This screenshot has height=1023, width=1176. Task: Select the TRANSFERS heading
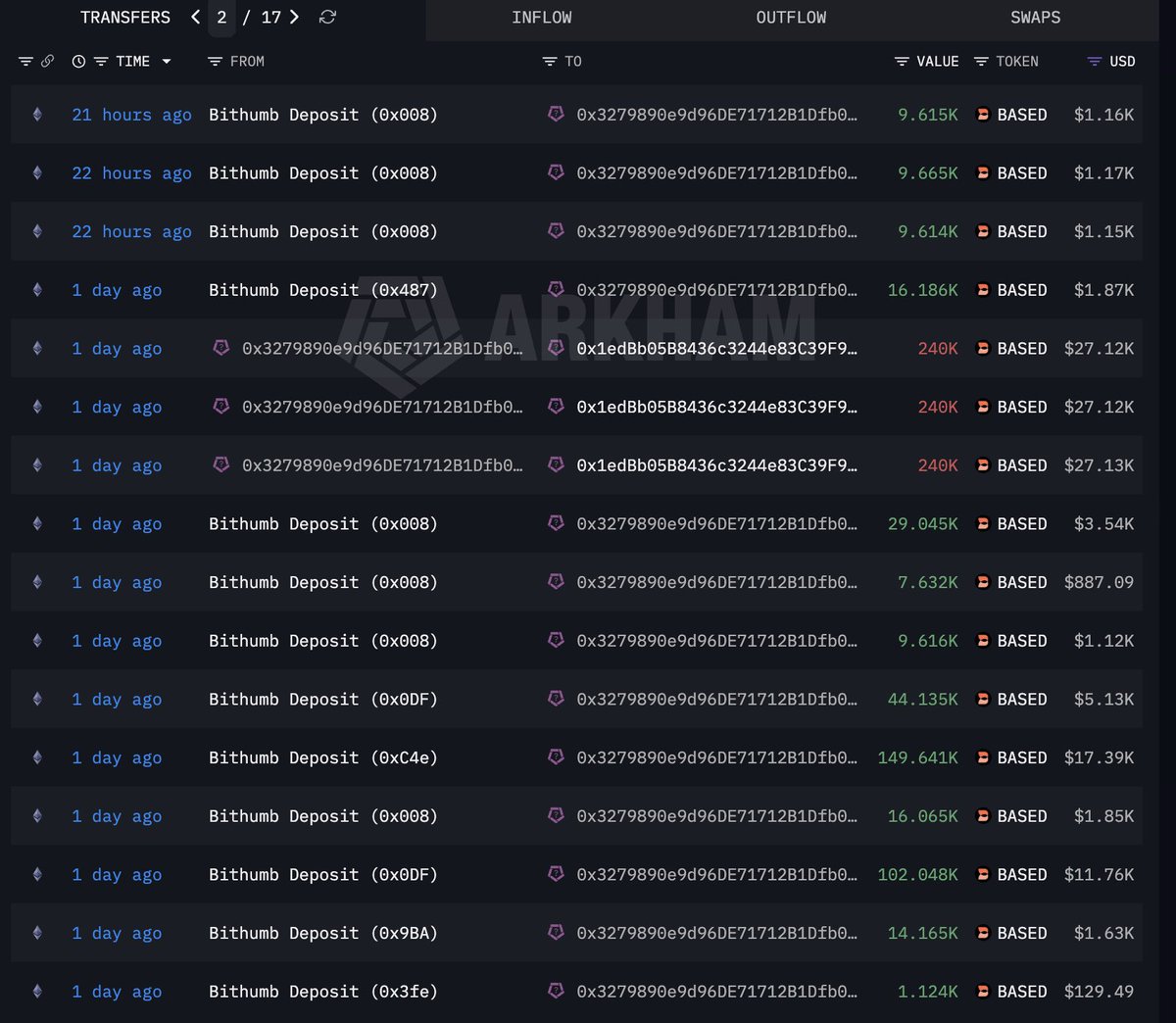(125, 18)
